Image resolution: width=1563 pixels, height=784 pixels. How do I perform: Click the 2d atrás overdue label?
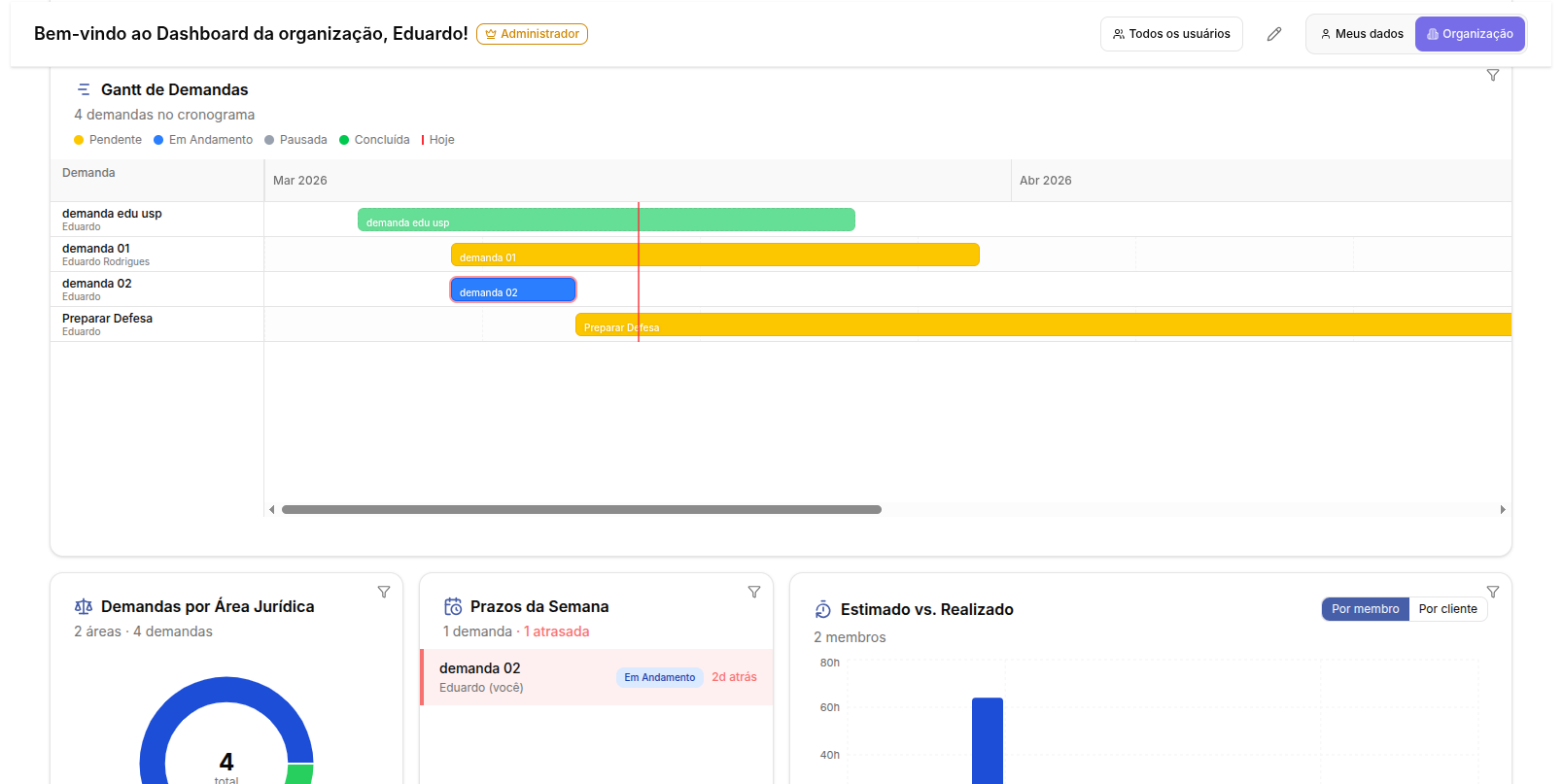(x=734, y=677)
